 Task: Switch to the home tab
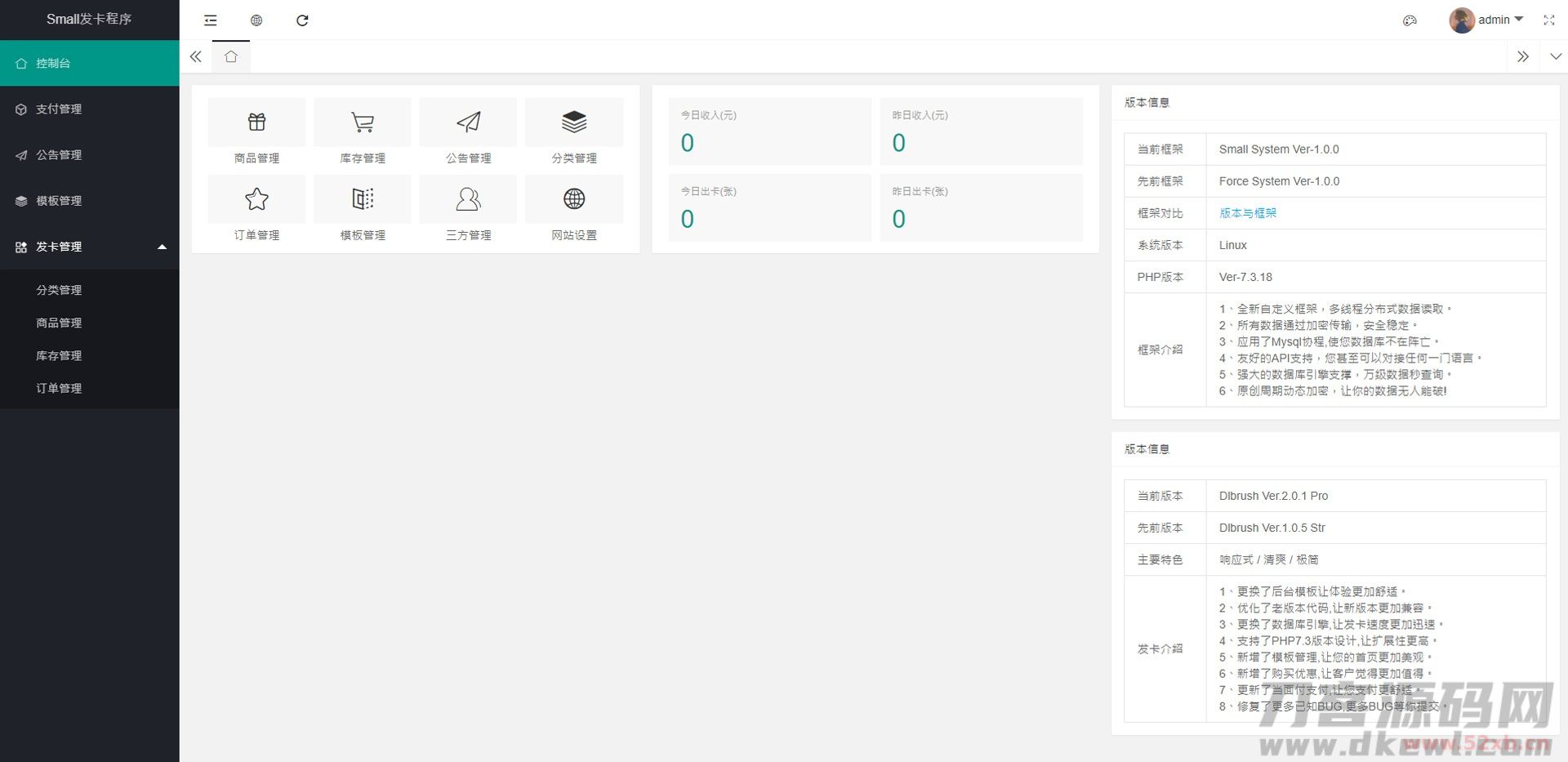(x=231, y=56)
